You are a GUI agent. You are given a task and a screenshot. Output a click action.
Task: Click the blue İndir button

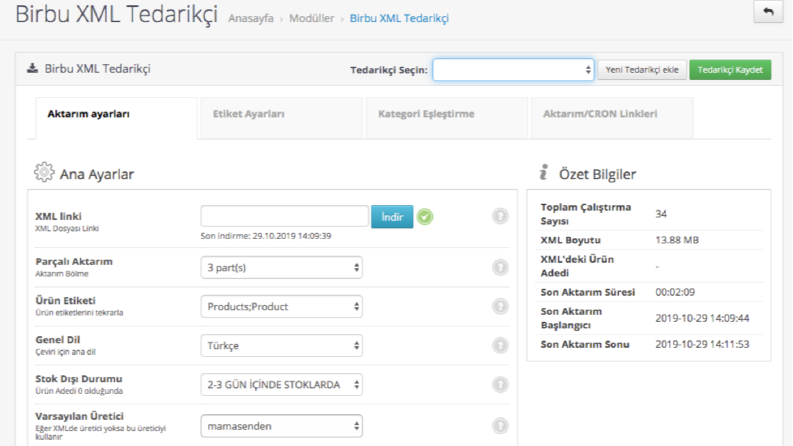click(x=392, y=217)
